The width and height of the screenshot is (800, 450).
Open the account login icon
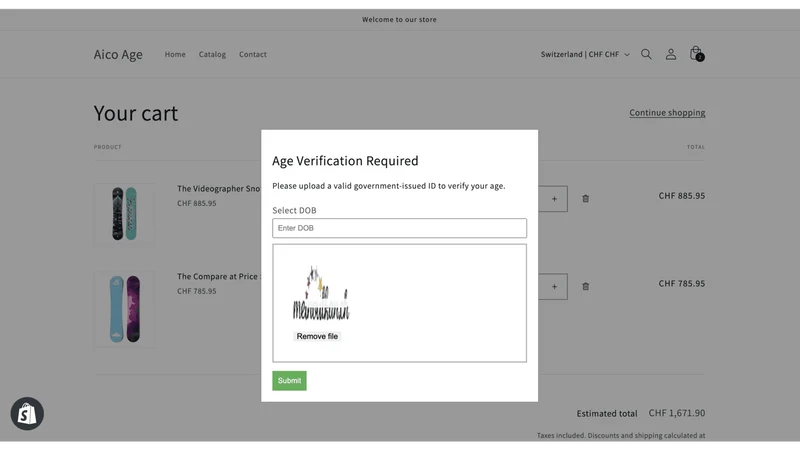tap(670, 54)
